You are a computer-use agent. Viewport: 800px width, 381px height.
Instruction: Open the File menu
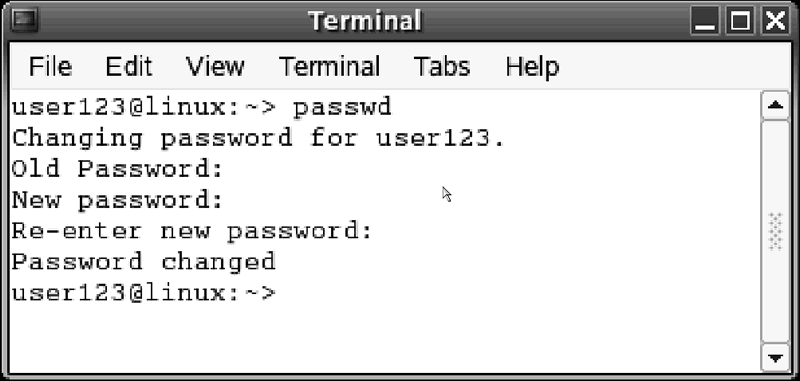pos(50,66)
